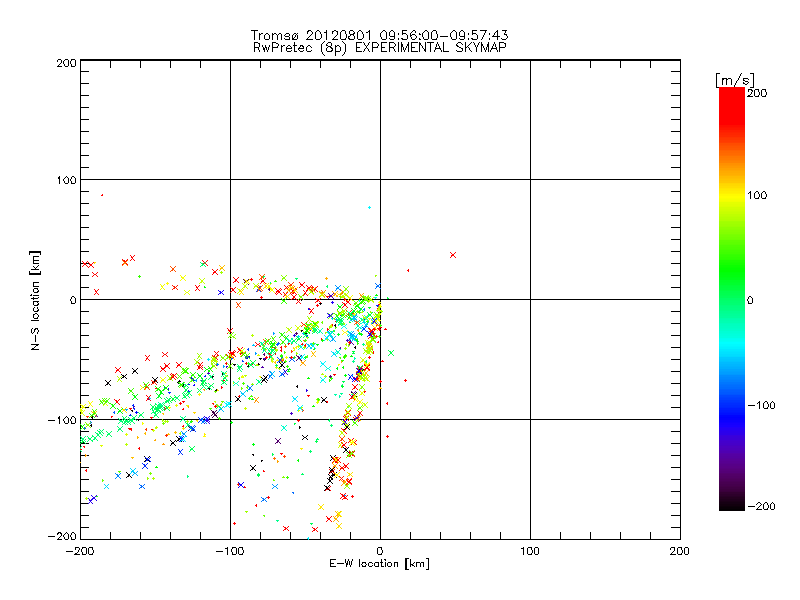Click the '-100' label beside the colorbar
Screen dimensions: 800x600
click(x=761, y=405)
